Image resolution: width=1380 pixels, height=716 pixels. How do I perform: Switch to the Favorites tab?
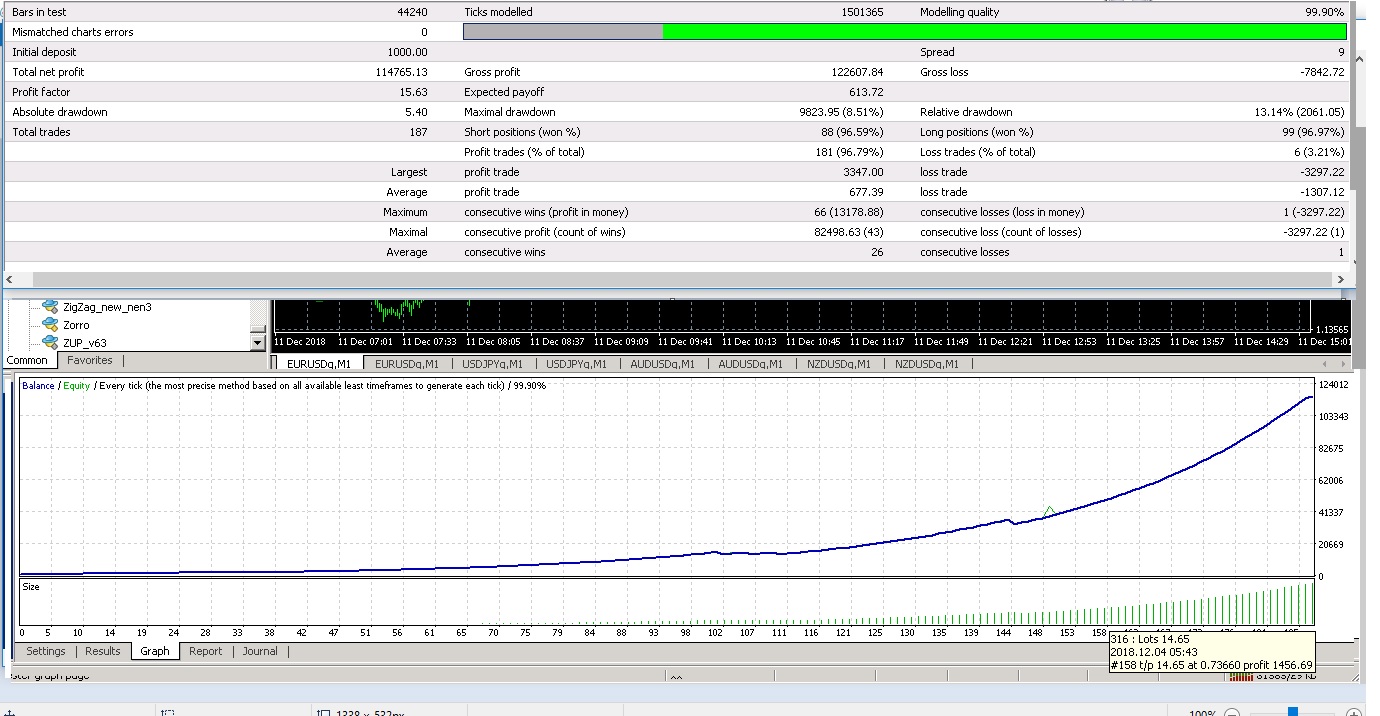coord(90,360)
